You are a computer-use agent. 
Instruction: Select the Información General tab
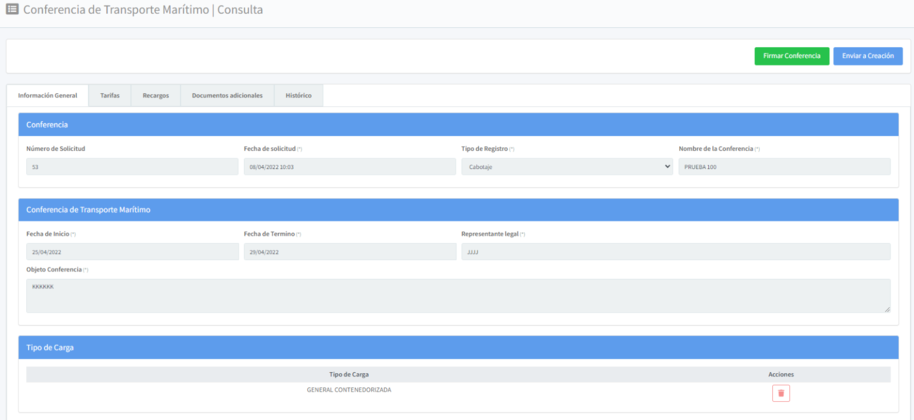[x=47, y=96]
